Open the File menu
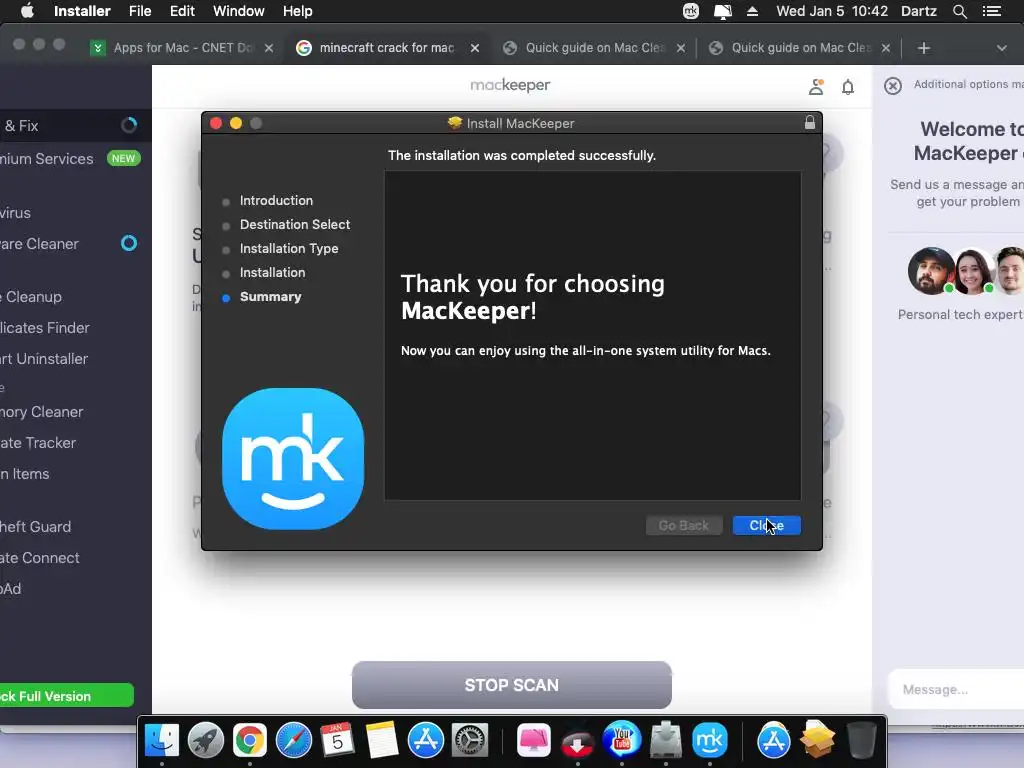Viewport: 1024px width, 768px height. (x=140, y=11)
